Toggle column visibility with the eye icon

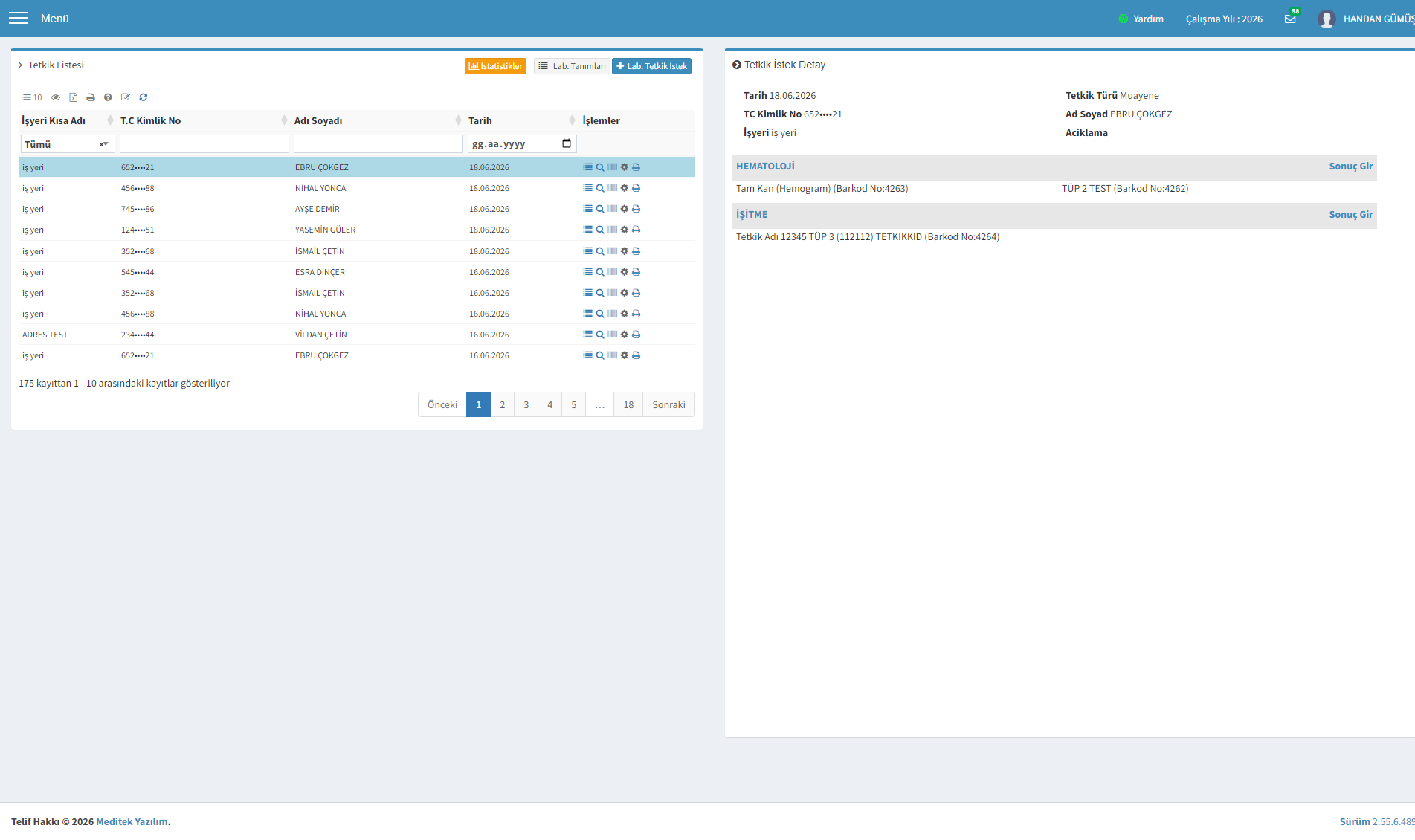click(x=56, y=97)
